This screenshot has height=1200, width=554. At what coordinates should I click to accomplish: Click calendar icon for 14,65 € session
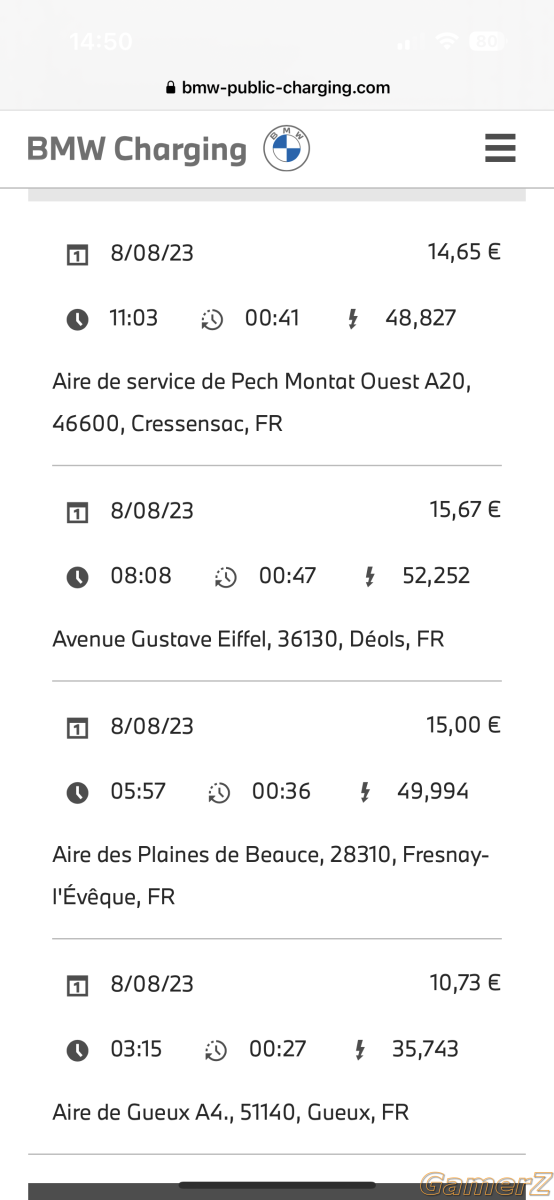point(77,254)
